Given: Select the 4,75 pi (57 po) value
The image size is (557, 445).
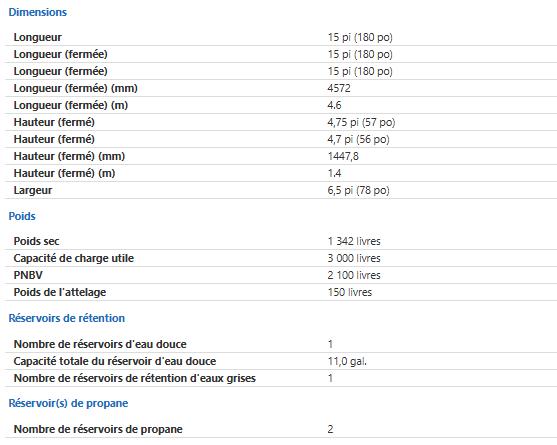Looking at the screenshot, I should tap(361, 122).
